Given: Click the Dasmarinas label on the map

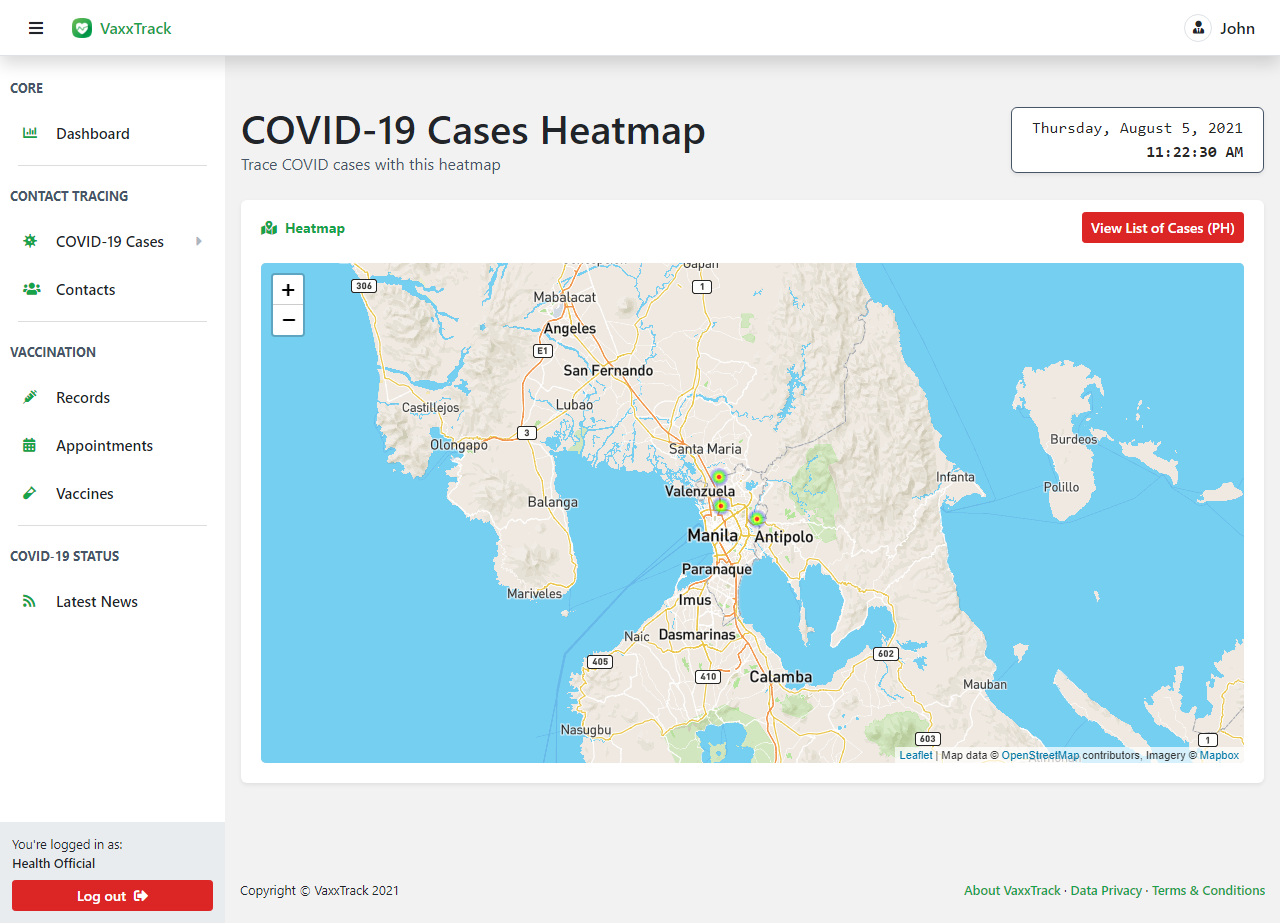Looking at the screenshot, I should [x=697, y=634].
